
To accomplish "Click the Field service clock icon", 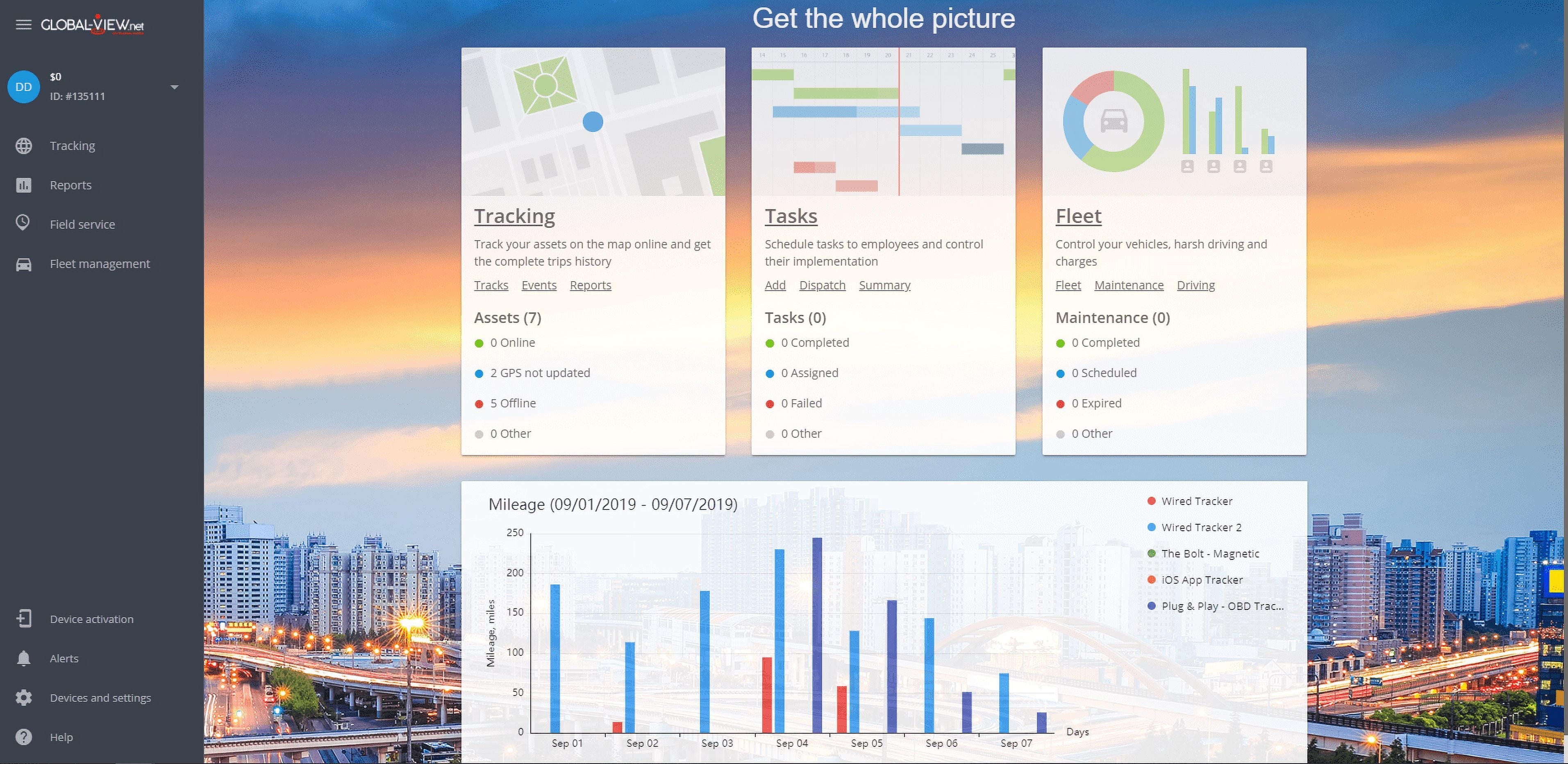I will click(23, 223).
